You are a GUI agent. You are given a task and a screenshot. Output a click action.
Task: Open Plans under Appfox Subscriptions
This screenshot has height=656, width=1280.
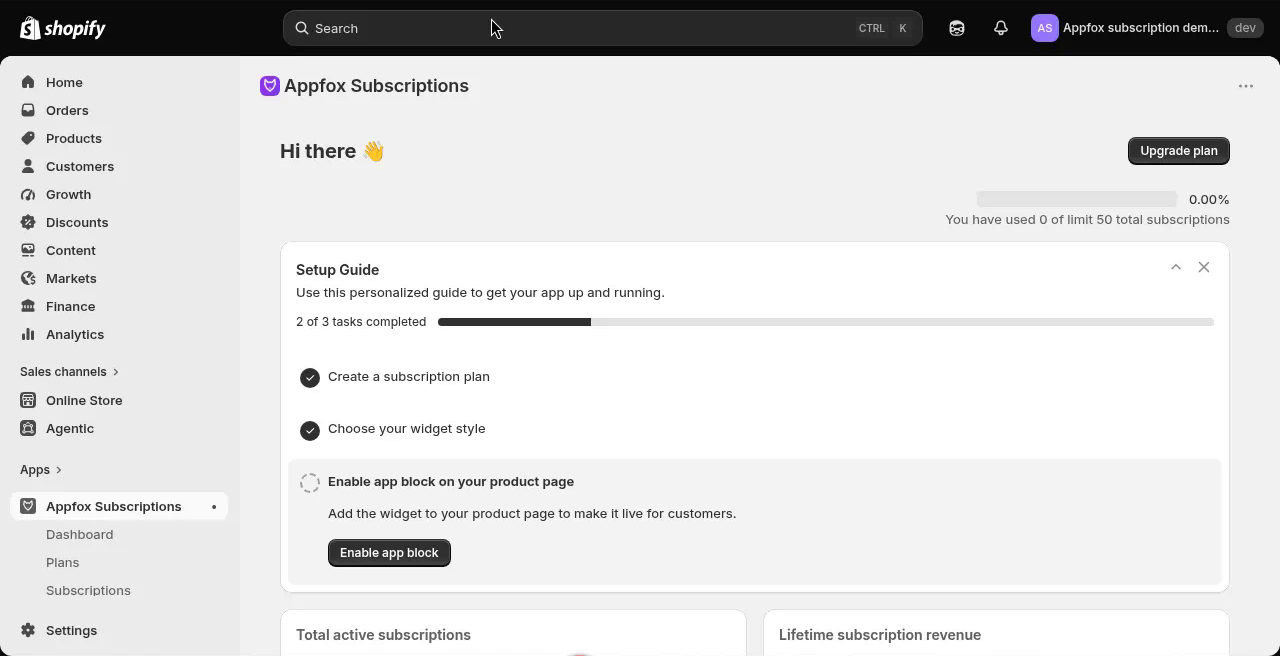tap(62, 562)
